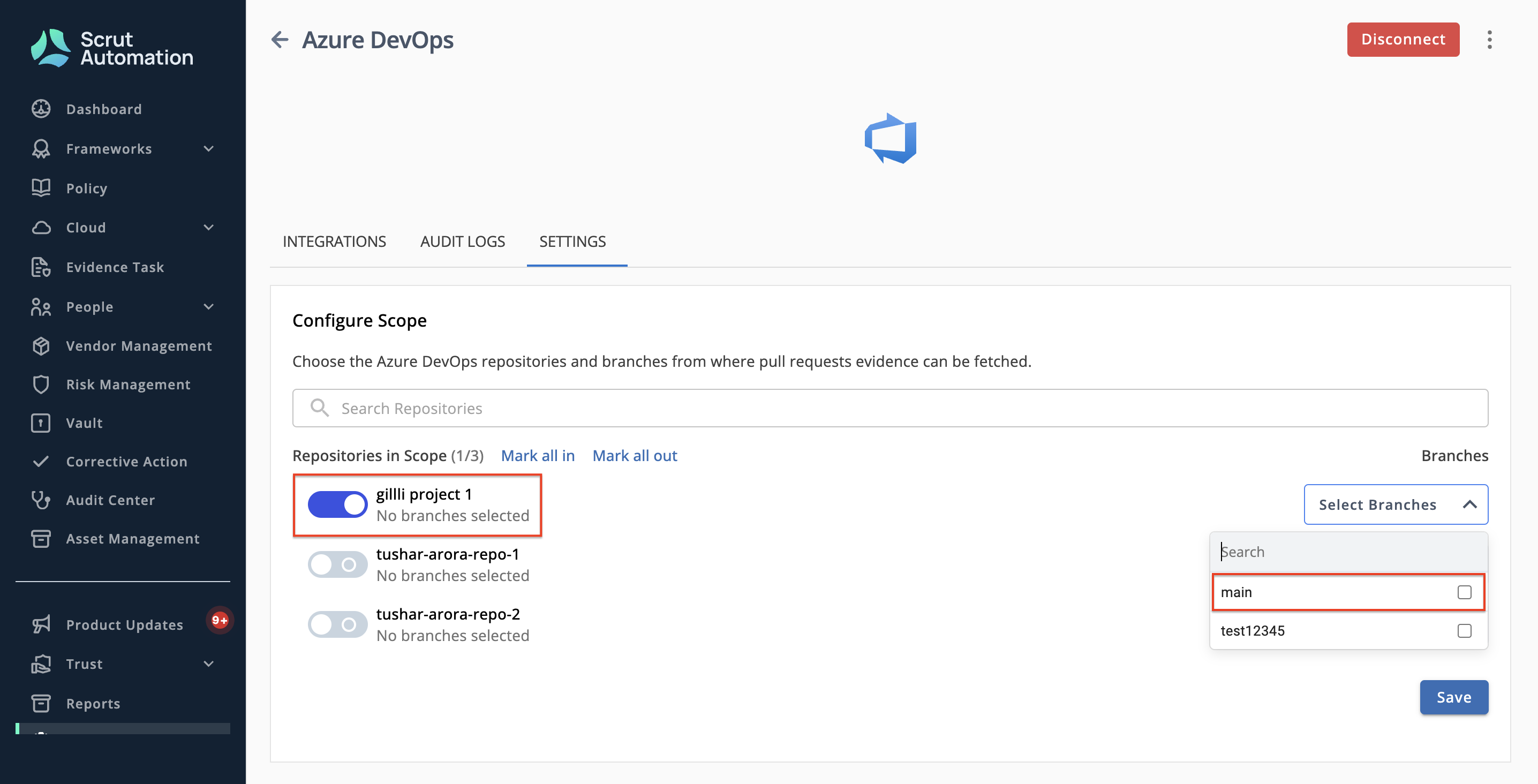Click the Risk Management shield icon
This screenshot has width=1538, height=784.
[41, 385]
